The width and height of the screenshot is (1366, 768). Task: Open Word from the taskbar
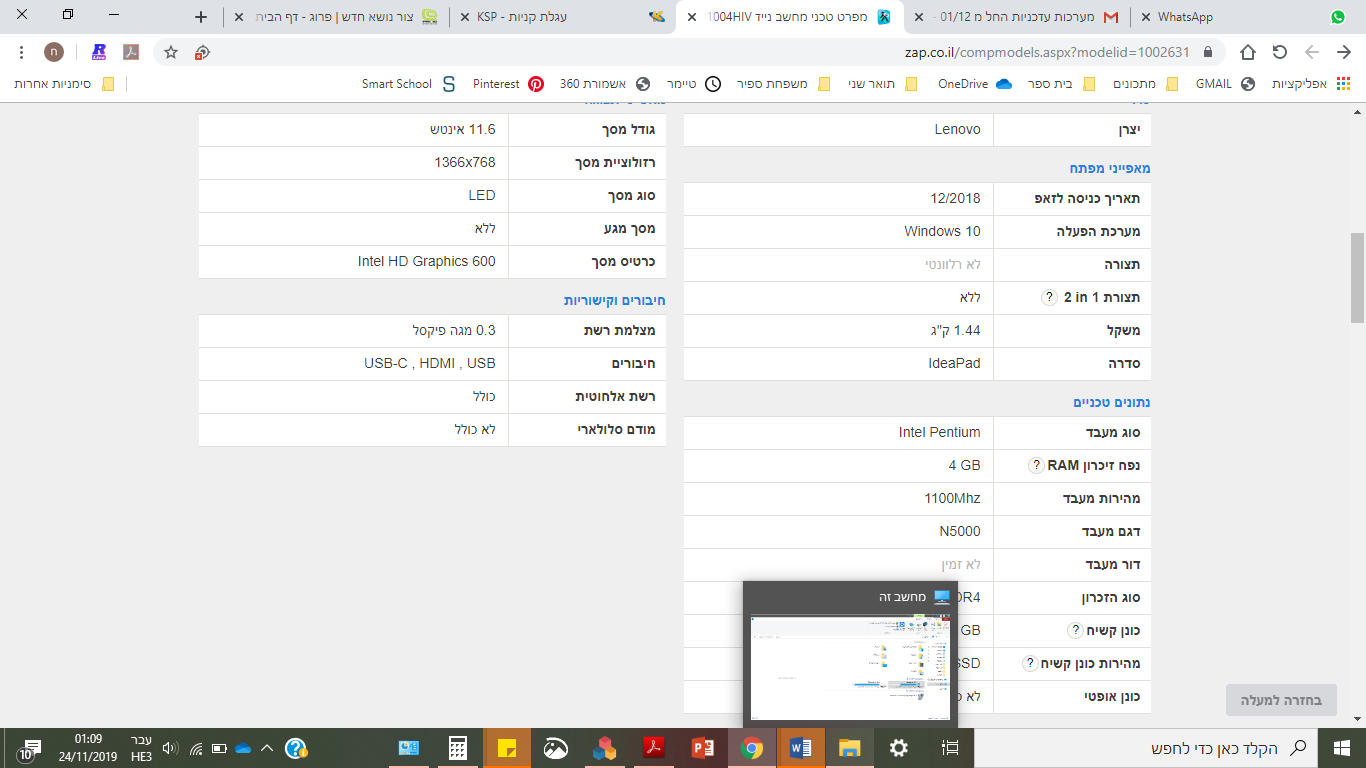801,748
